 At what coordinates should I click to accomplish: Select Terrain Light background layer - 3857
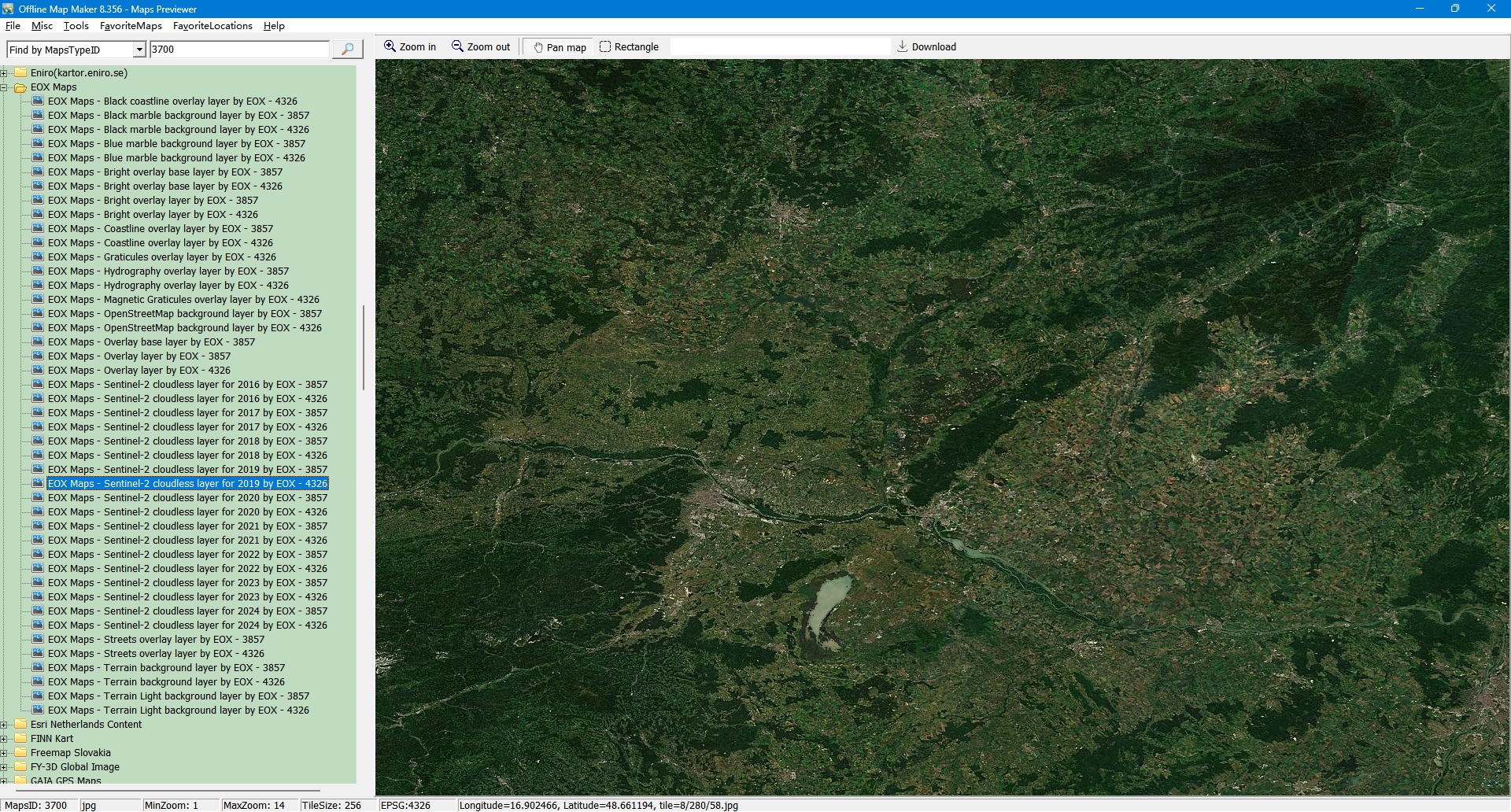point(178,696)
